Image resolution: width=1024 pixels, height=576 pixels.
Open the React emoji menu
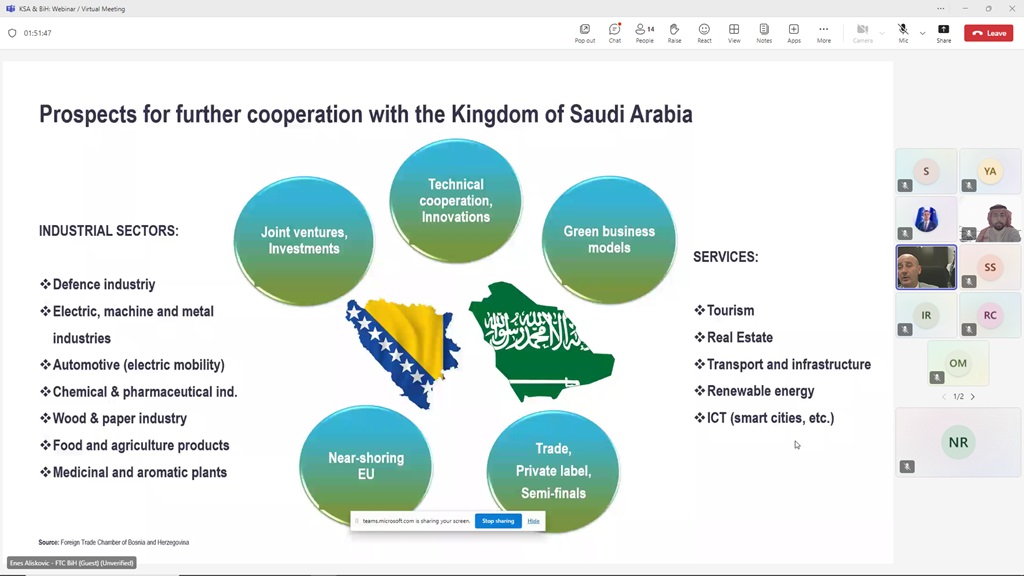704,32
